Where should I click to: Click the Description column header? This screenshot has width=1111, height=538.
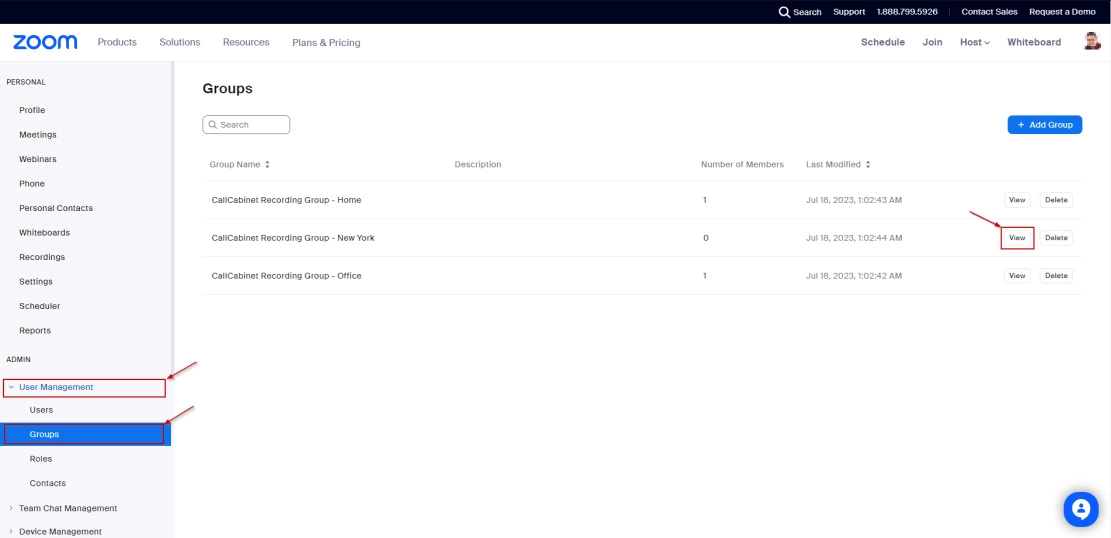coord(478,164)
